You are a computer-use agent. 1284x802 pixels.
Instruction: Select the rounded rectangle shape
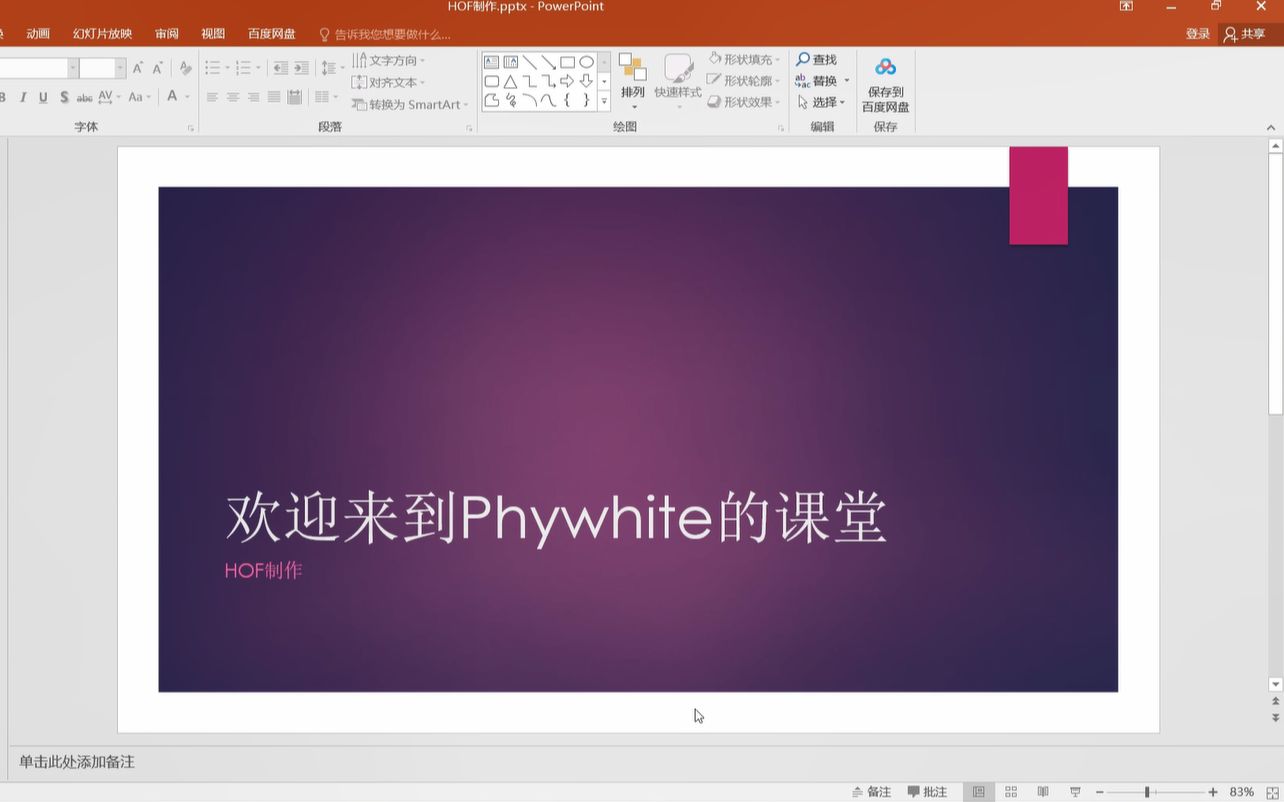pos(491,81)
